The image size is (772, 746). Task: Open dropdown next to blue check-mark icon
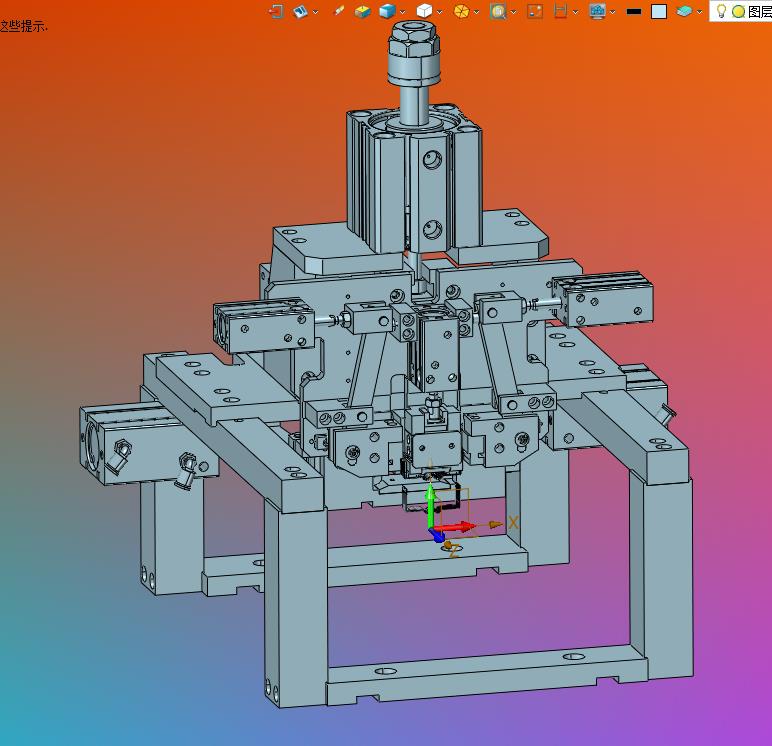coord(315,12)
